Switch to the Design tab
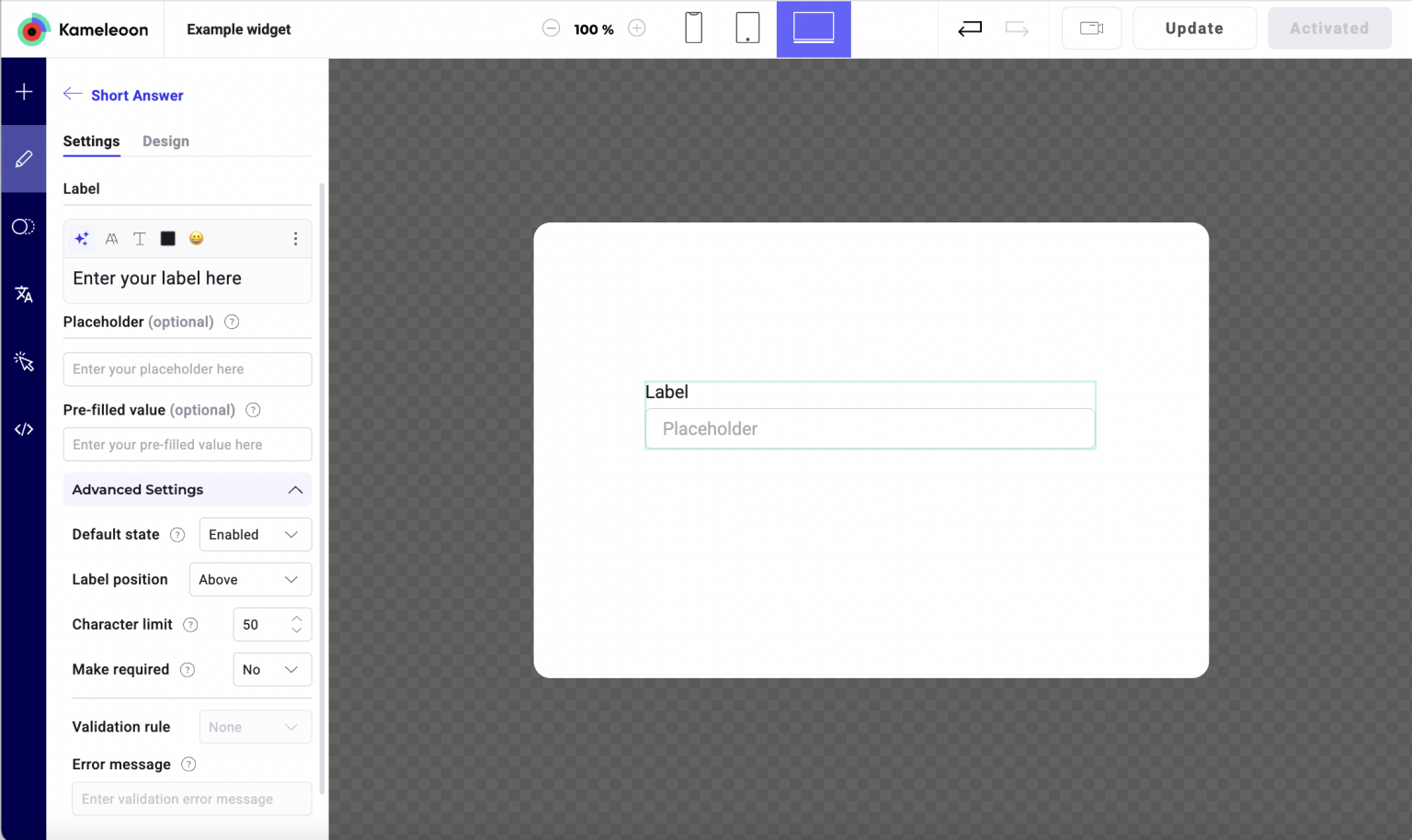Viewport: 1412px width, 840px height. tap(165, 142)
